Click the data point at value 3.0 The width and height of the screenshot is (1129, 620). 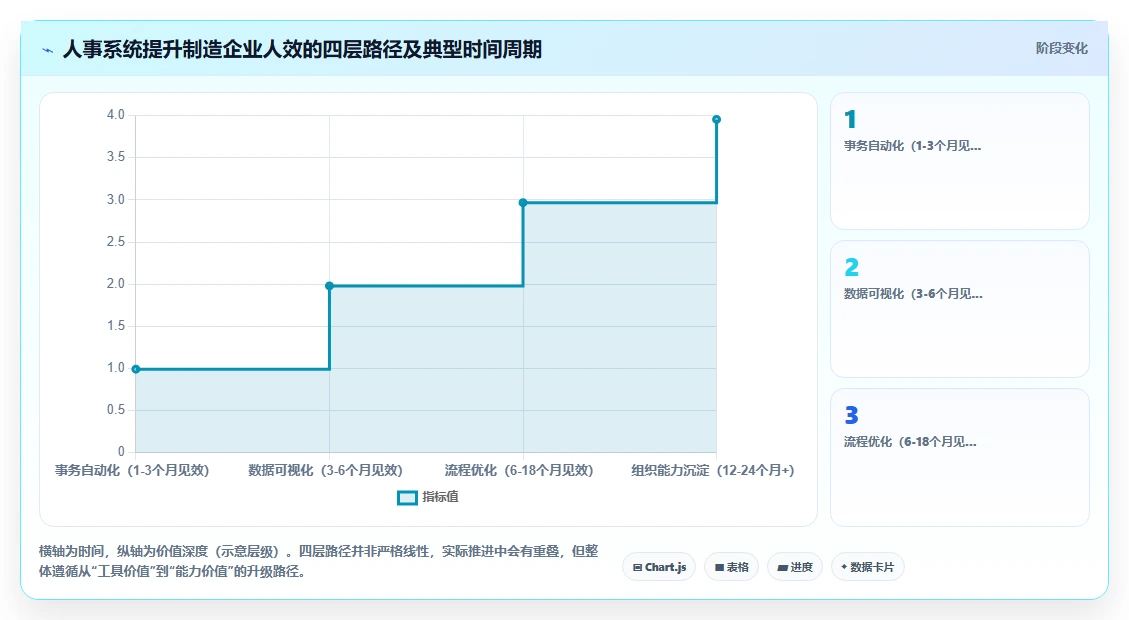click(x=523, y=202)
